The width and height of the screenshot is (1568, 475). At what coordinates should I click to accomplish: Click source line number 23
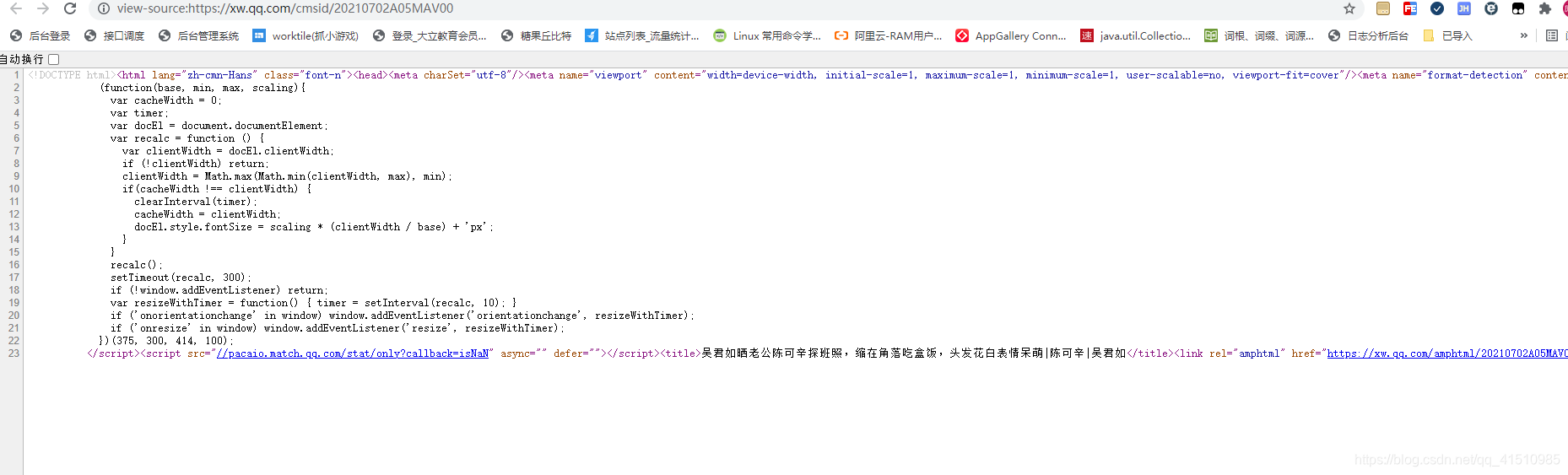[14, 354]
